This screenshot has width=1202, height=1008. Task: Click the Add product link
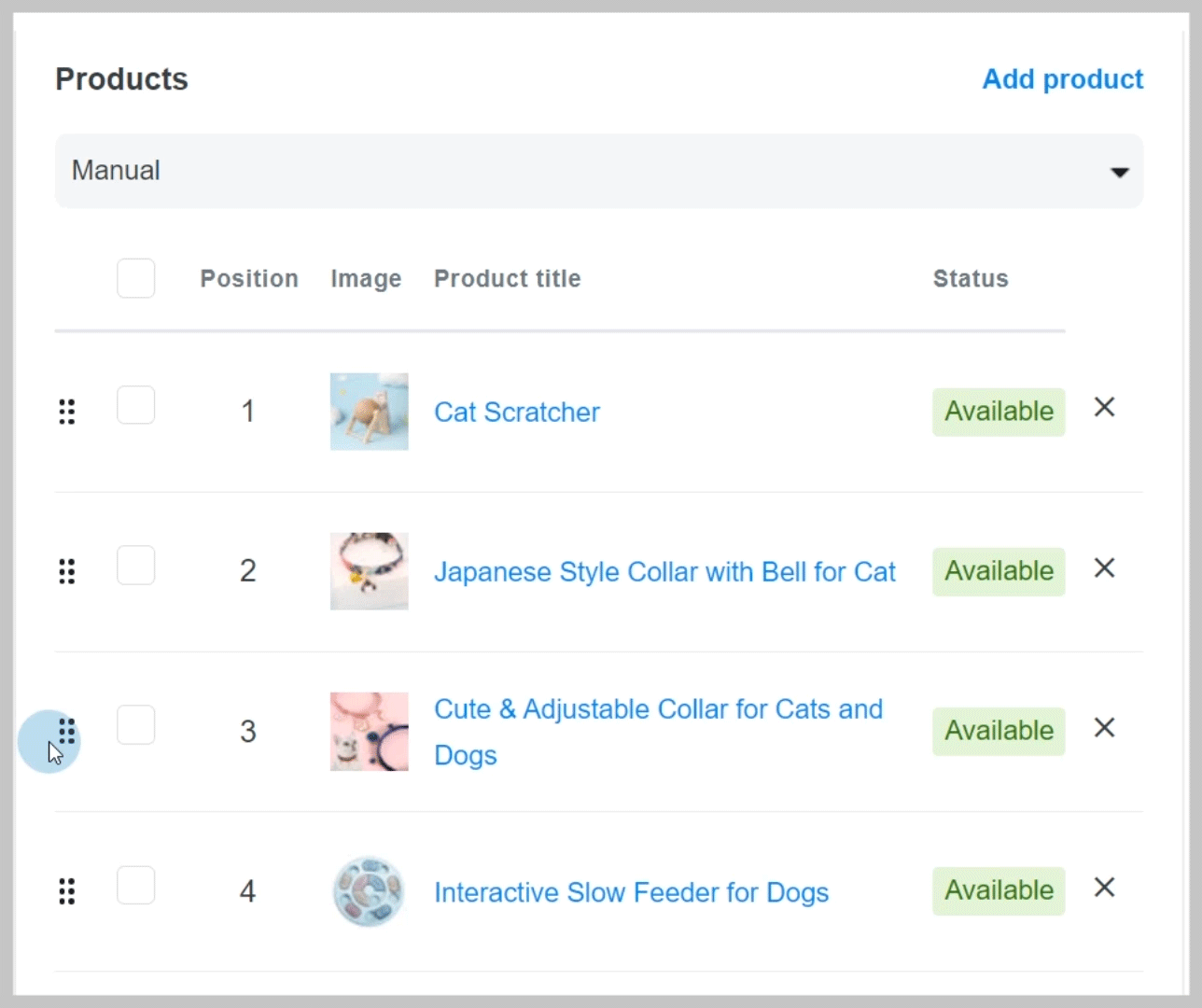tap(1062, 79)
